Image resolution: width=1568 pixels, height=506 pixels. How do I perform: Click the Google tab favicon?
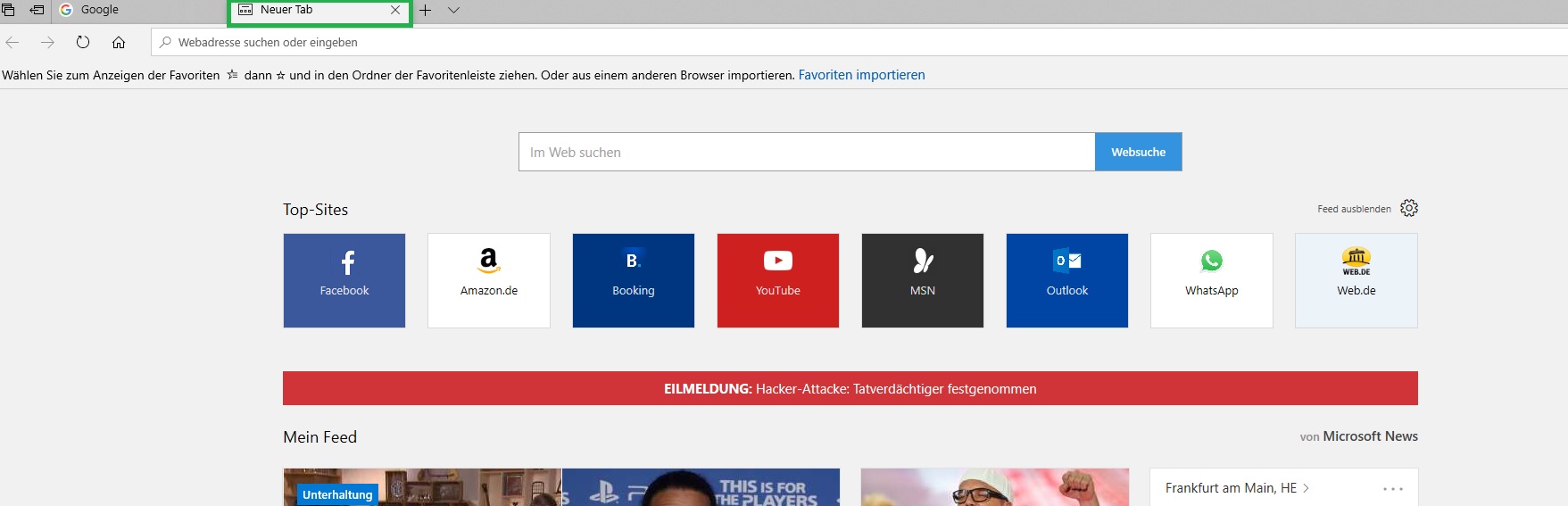point(66,10)
